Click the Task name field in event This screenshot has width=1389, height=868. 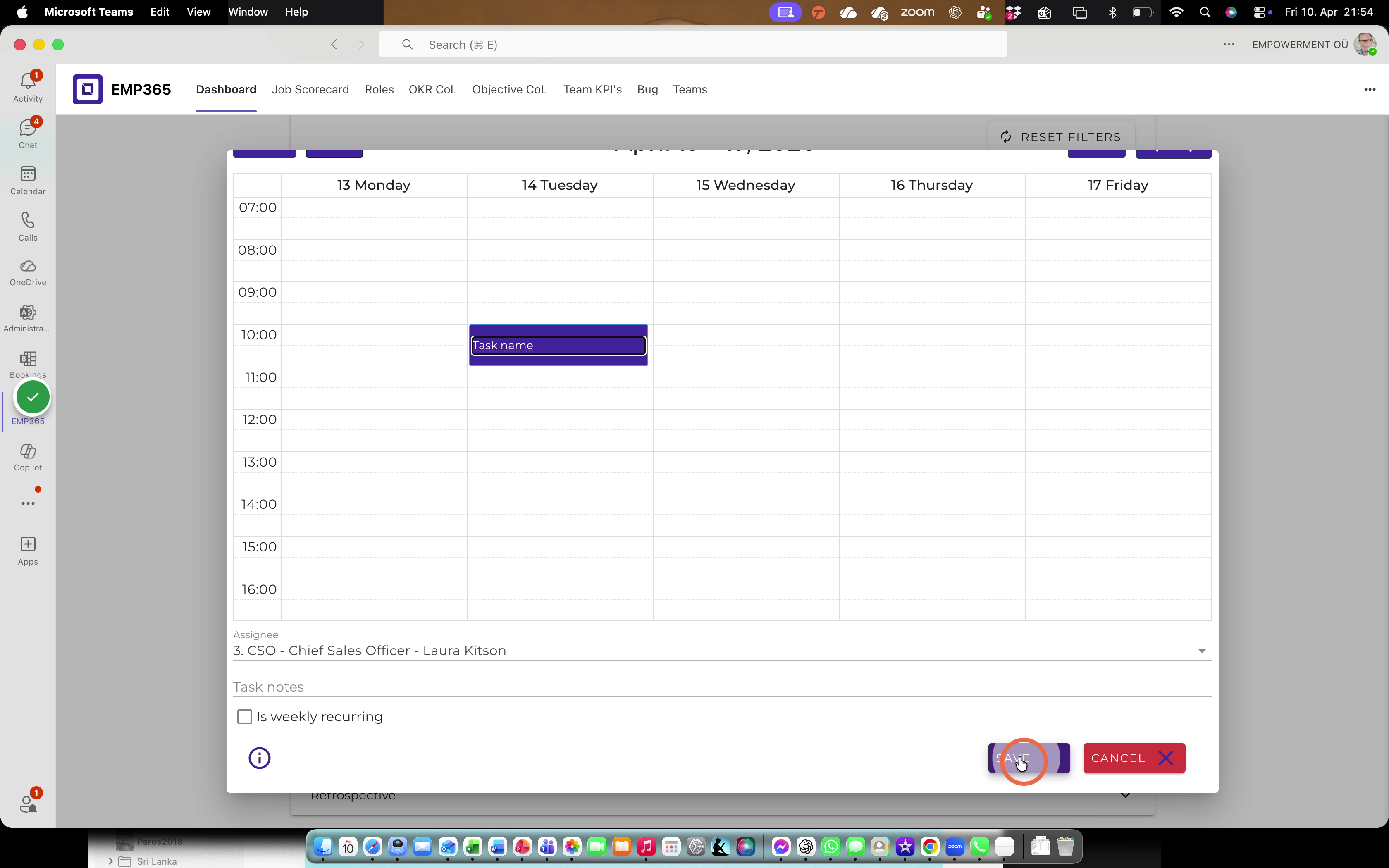click(558, 346)
